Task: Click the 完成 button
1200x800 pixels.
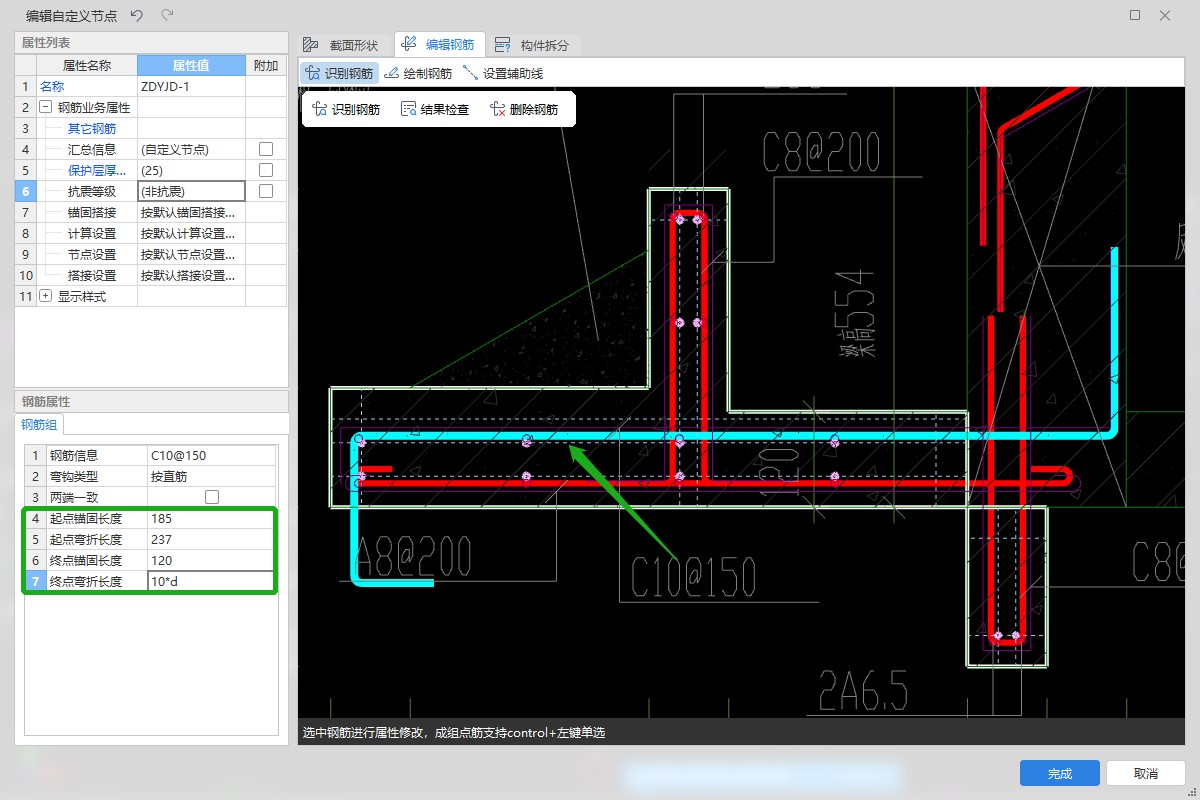Action: pyautogui.click(x=1059, y=773)
